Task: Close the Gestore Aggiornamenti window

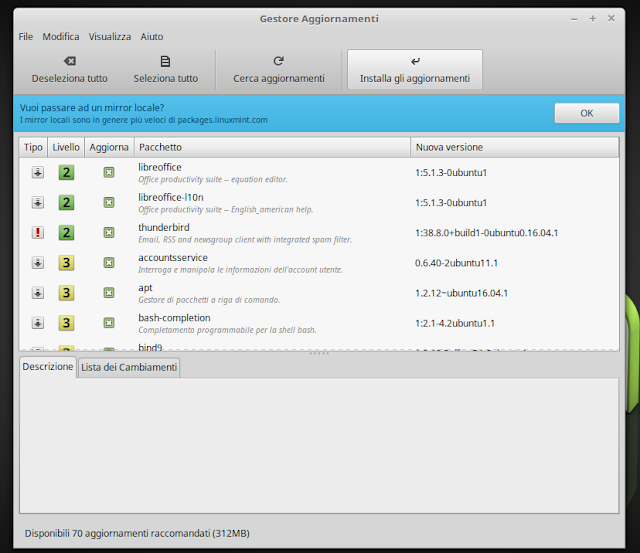Action: coord(611,18)
